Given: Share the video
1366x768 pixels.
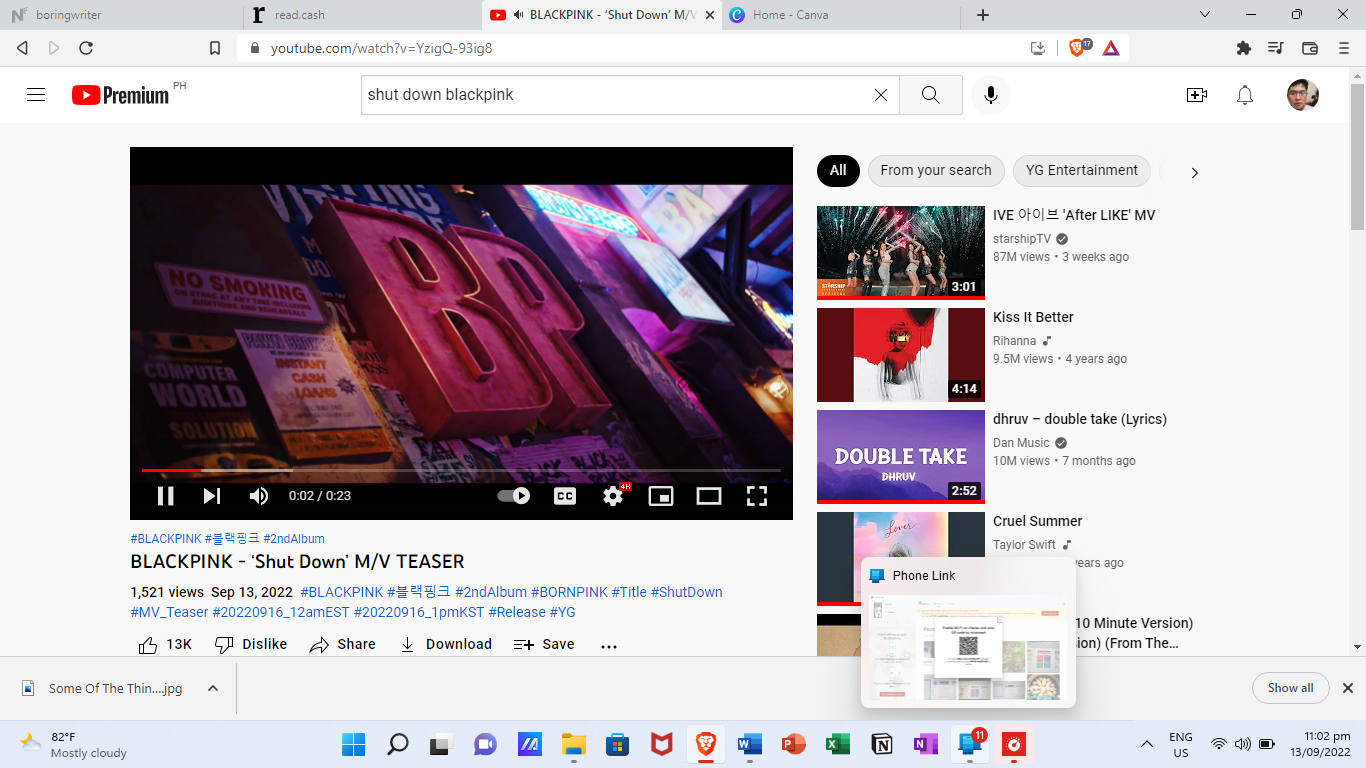Looking at the screenshot, I should [343, 644].
